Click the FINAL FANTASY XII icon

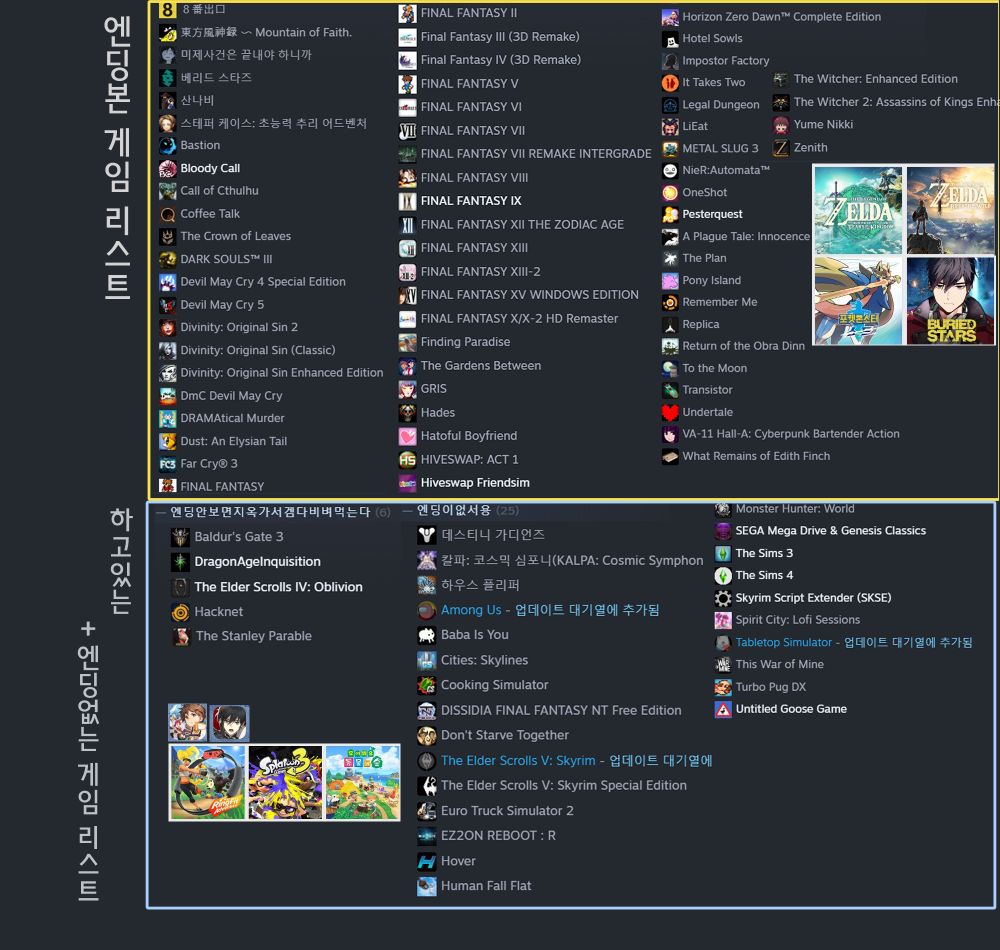(408, 224)
